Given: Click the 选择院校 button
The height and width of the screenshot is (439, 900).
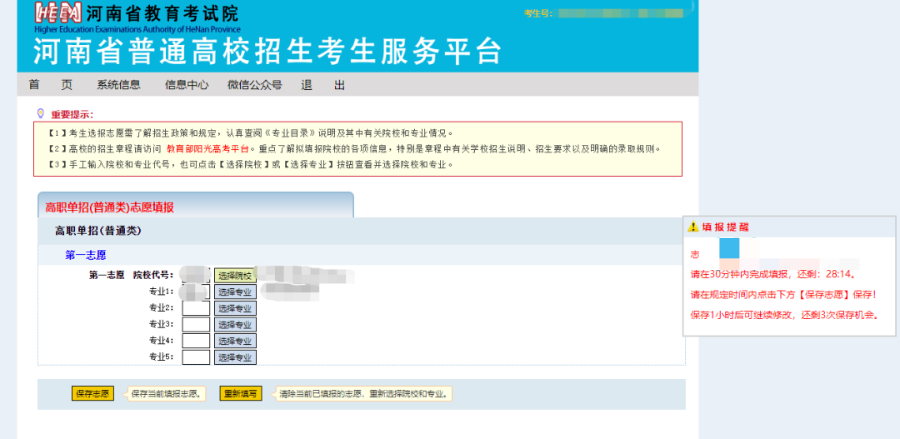Looking at the screenshot, I should 235,275.
